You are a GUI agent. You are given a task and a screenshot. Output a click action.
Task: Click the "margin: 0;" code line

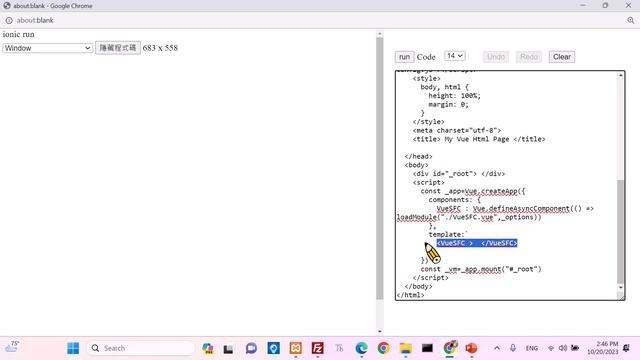point(448,104)
